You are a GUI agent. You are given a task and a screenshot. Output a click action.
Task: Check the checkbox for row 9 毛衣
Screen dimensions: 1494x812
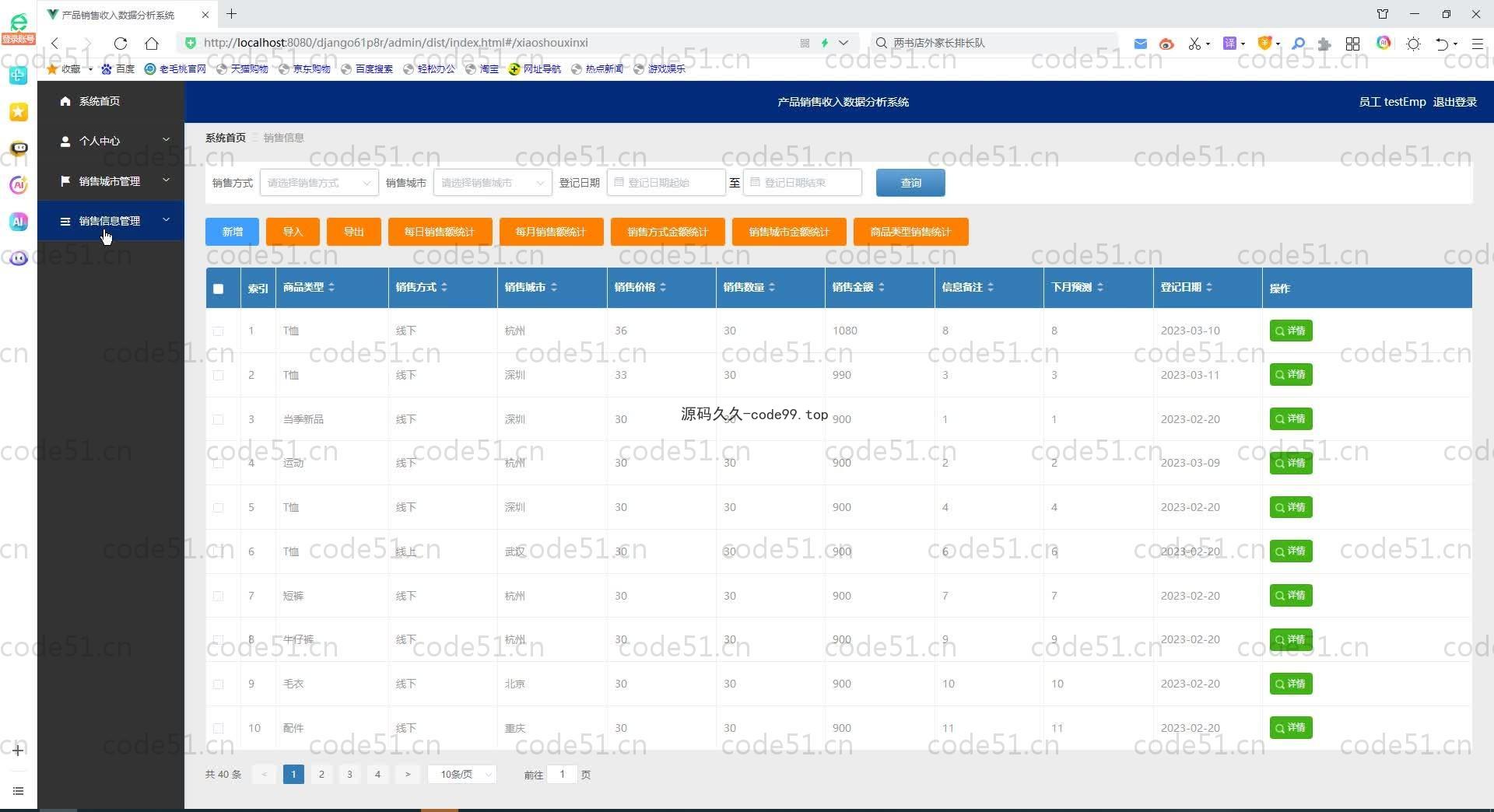pos(219,684)
